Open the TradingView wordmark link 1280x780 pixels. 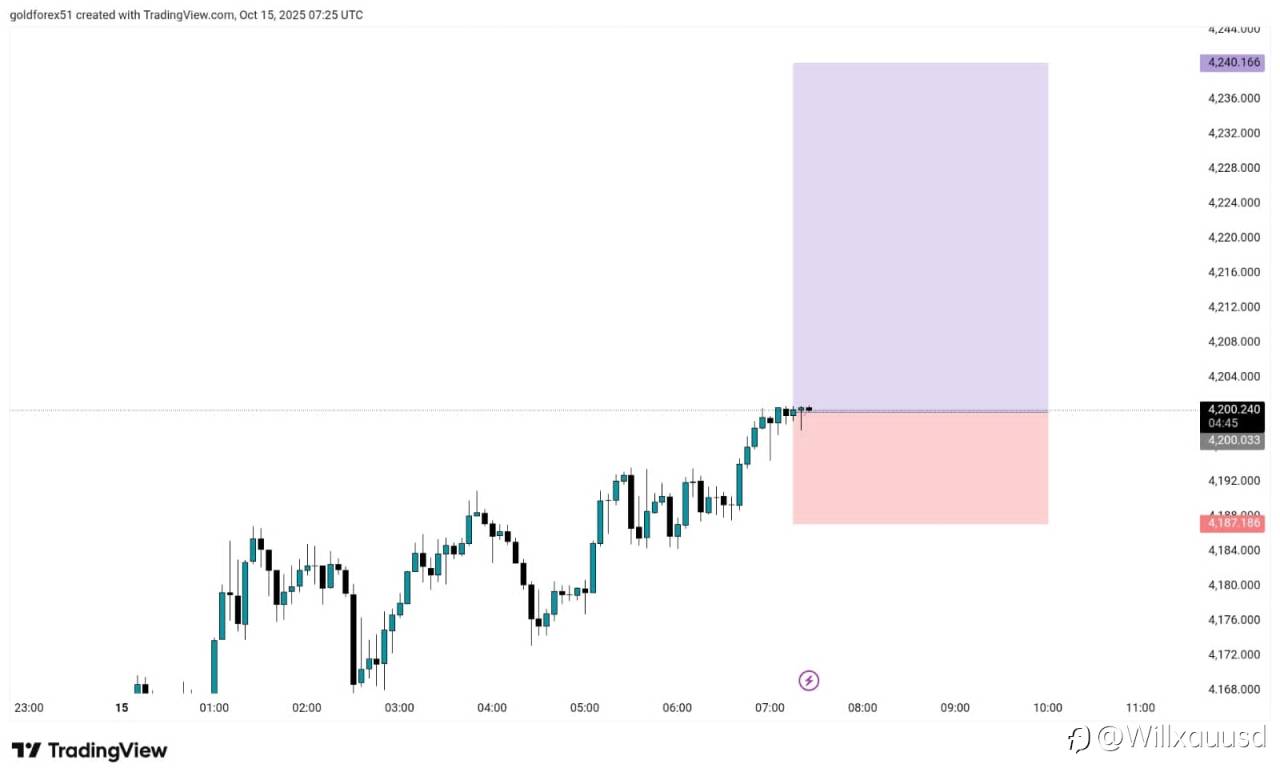coord(108,751)
